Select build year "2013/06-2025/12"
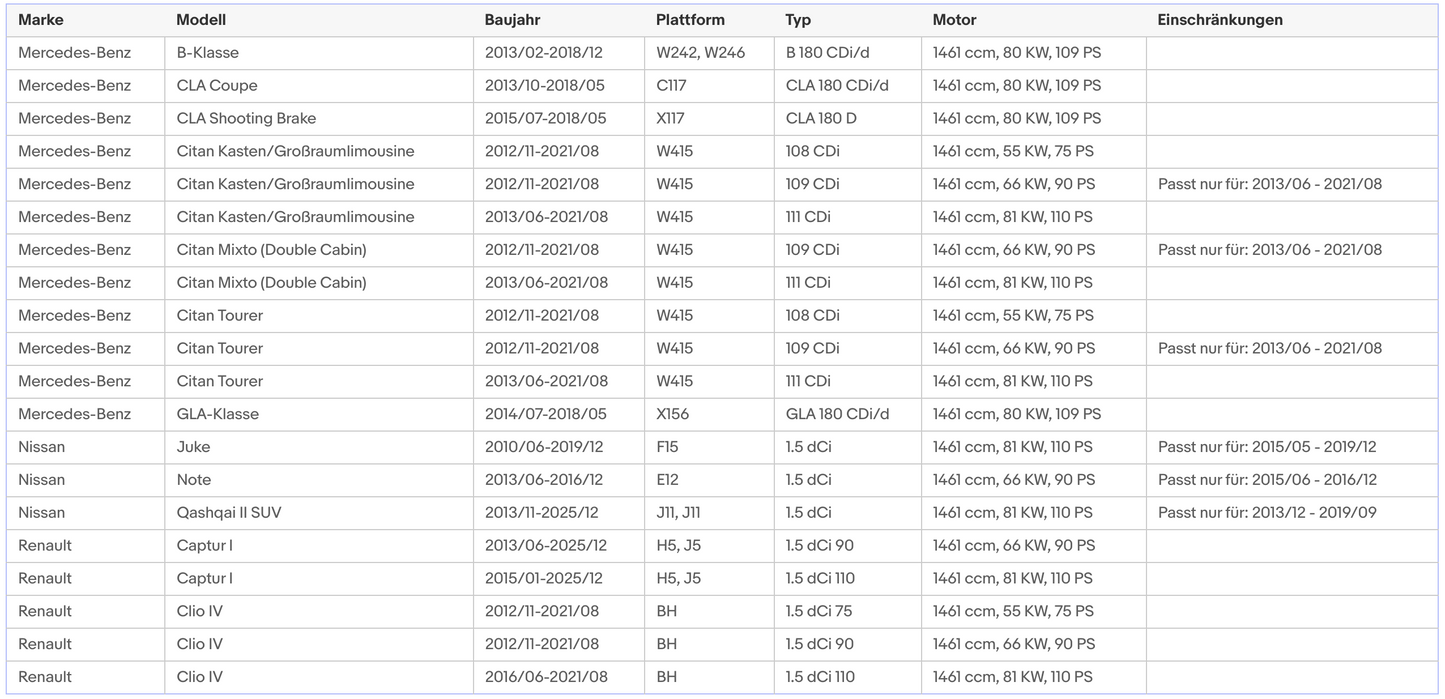 [x=545, y=546]
